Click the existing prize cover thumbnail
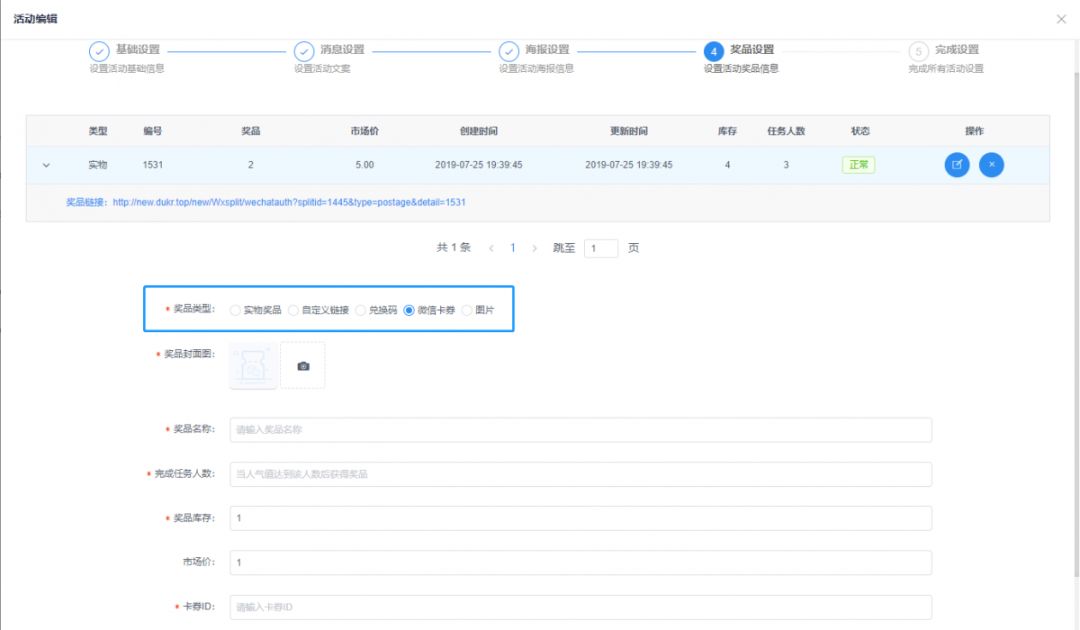 (x=253, y=366)
